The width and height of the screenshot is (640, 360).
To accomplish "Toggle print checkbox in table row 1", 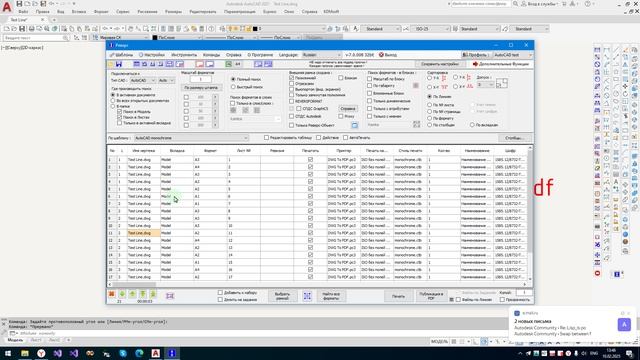I will point(310,160).
